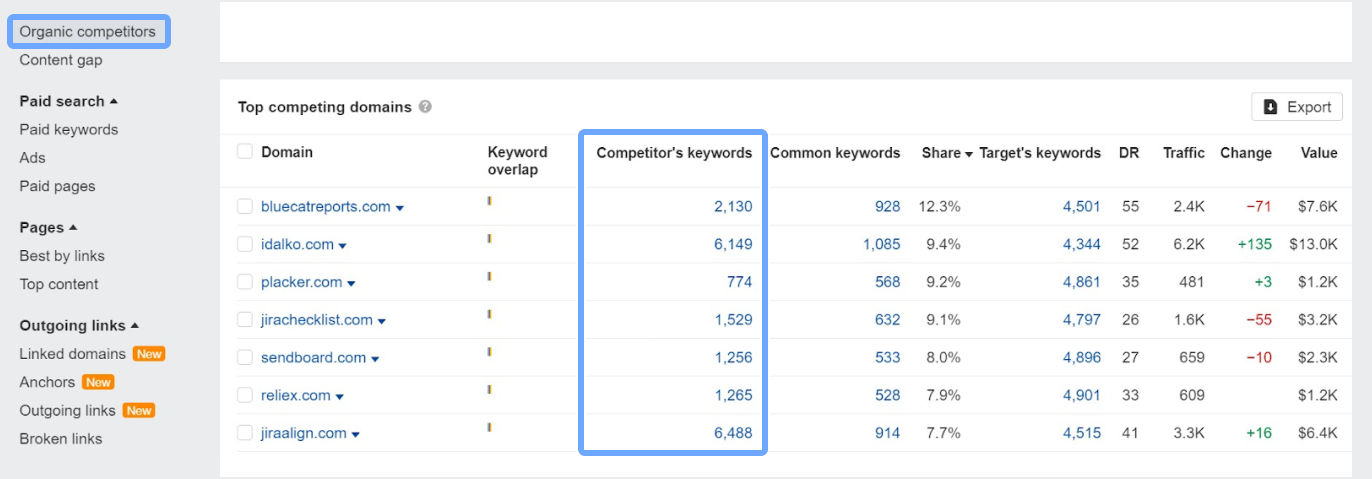
Task: Open dropdown arrow next to sendboard.com
Action: [375, 359]
